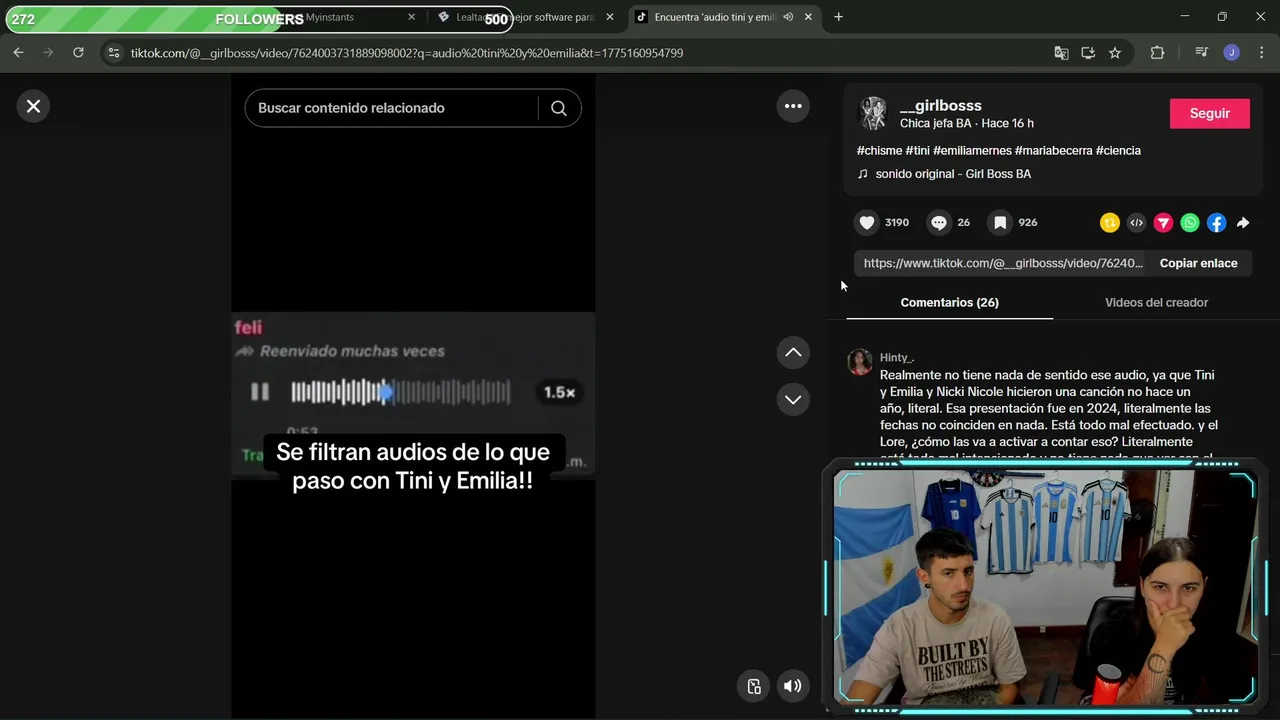
Task: Save video with bookmark icon
Action: click(999, 223)
